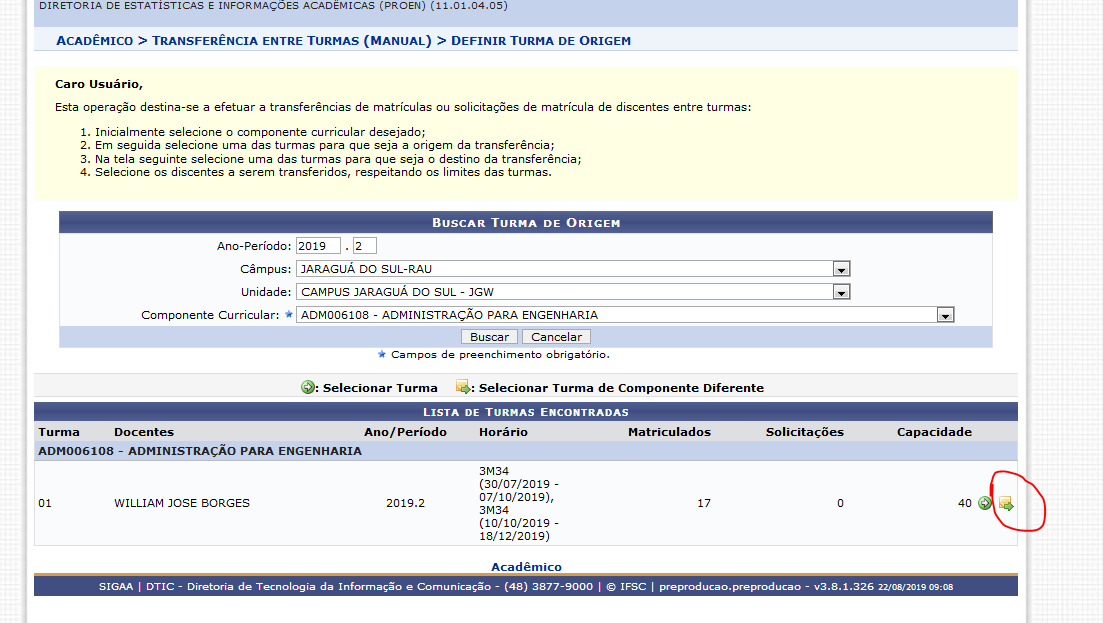Click the yellow component icon in the legend

click(461, 387)
